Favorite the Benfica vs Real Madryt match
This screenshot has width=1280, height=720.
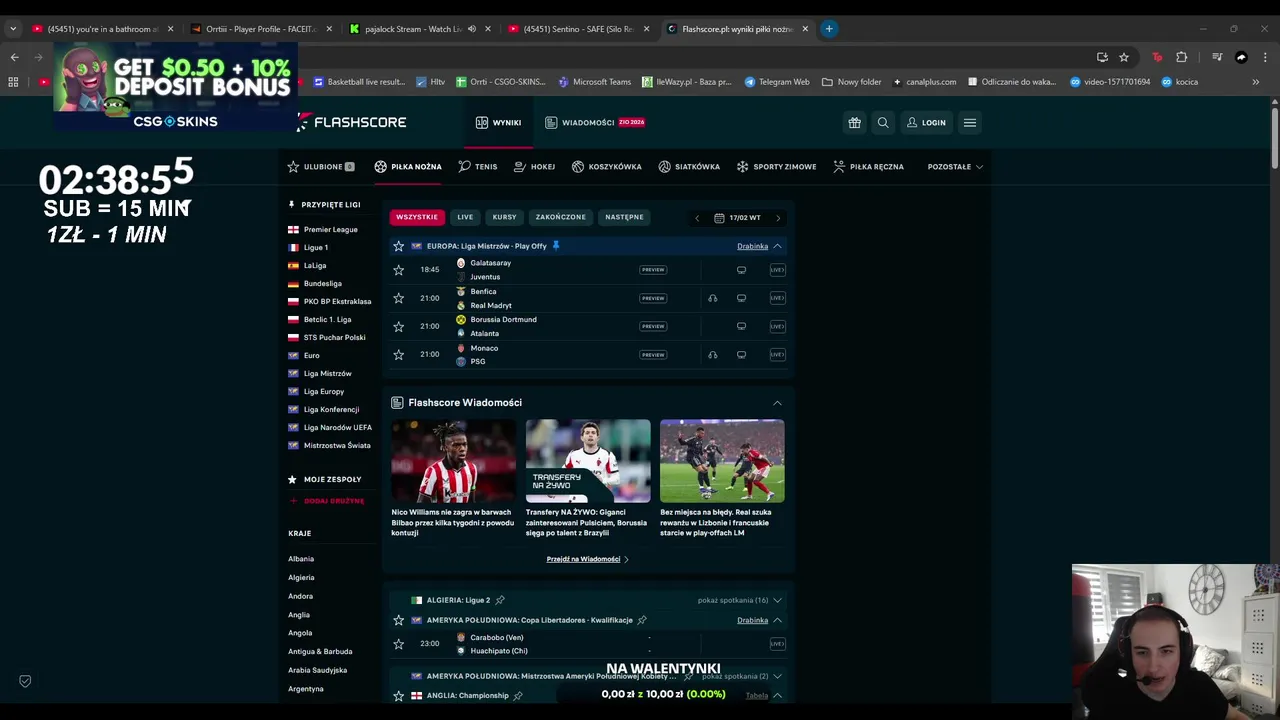coord(399,298)
